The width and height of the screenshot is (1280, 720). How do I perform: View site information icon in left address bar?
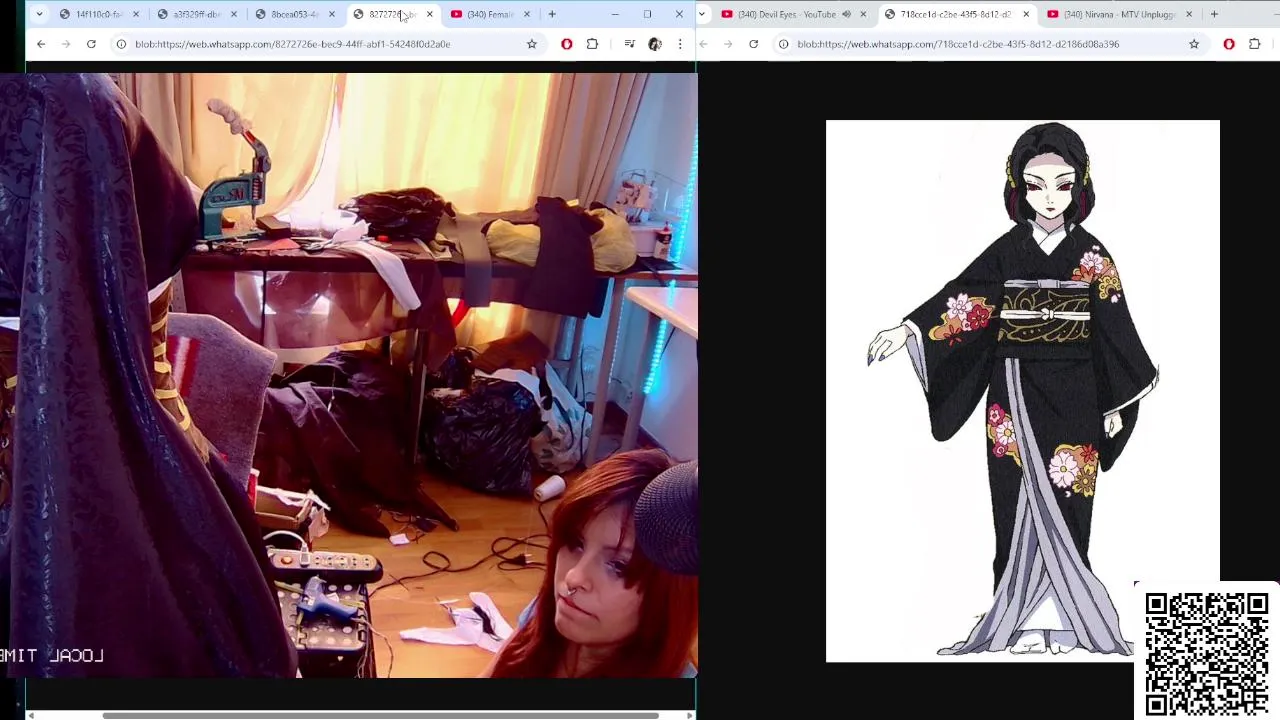coord(121,44)
